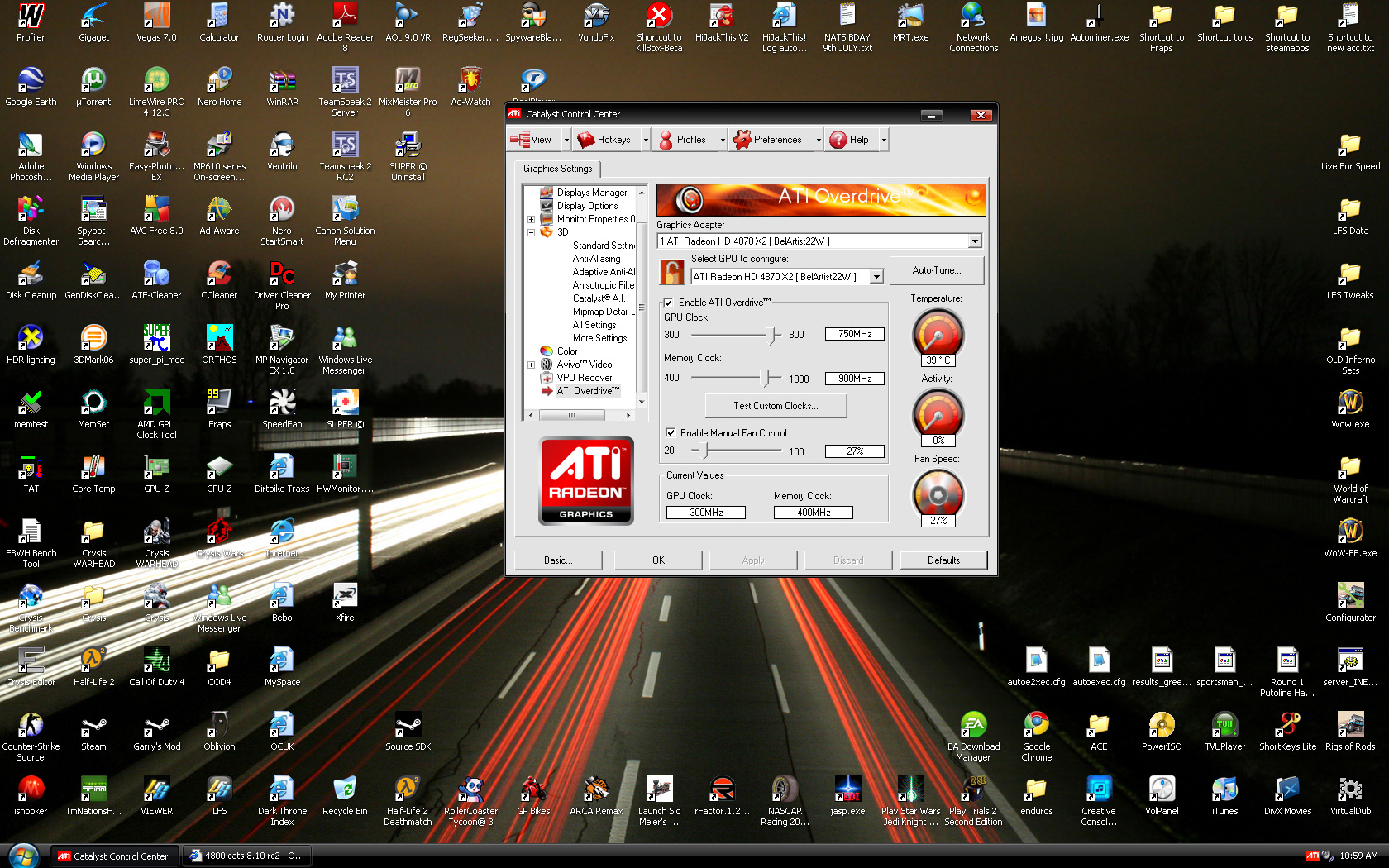1389x868 pixels.
Task: Click the Google Chrome desktop icon
Action: pyautogui.click(x=1036, y=737)
